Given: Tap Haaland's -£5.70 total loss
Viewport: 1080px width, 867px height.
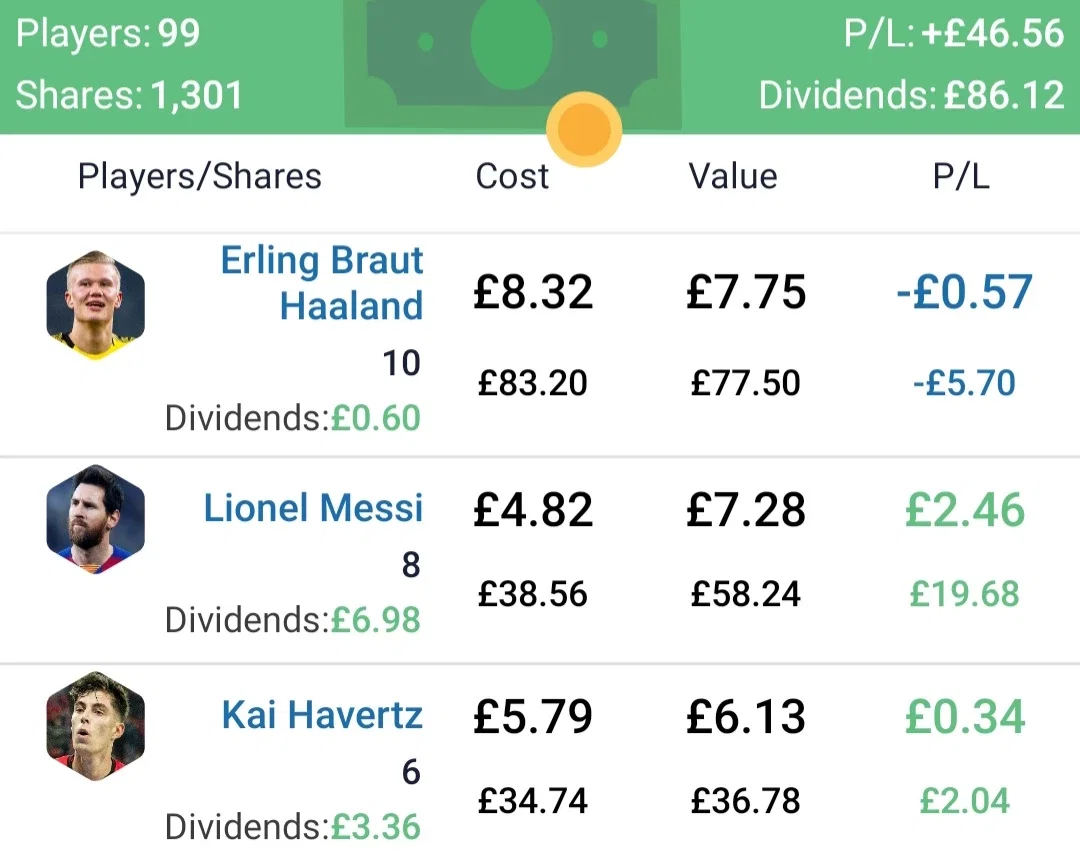Looking at the screenshot, I should coord(964,383).
